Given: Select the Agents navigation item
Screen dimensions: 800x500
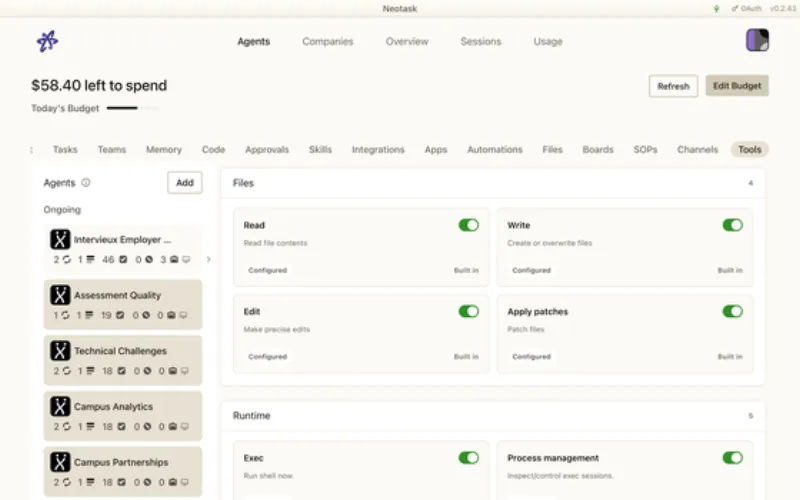Looking at the screenshot, I should pyautogui.click(x=254, y=41).
